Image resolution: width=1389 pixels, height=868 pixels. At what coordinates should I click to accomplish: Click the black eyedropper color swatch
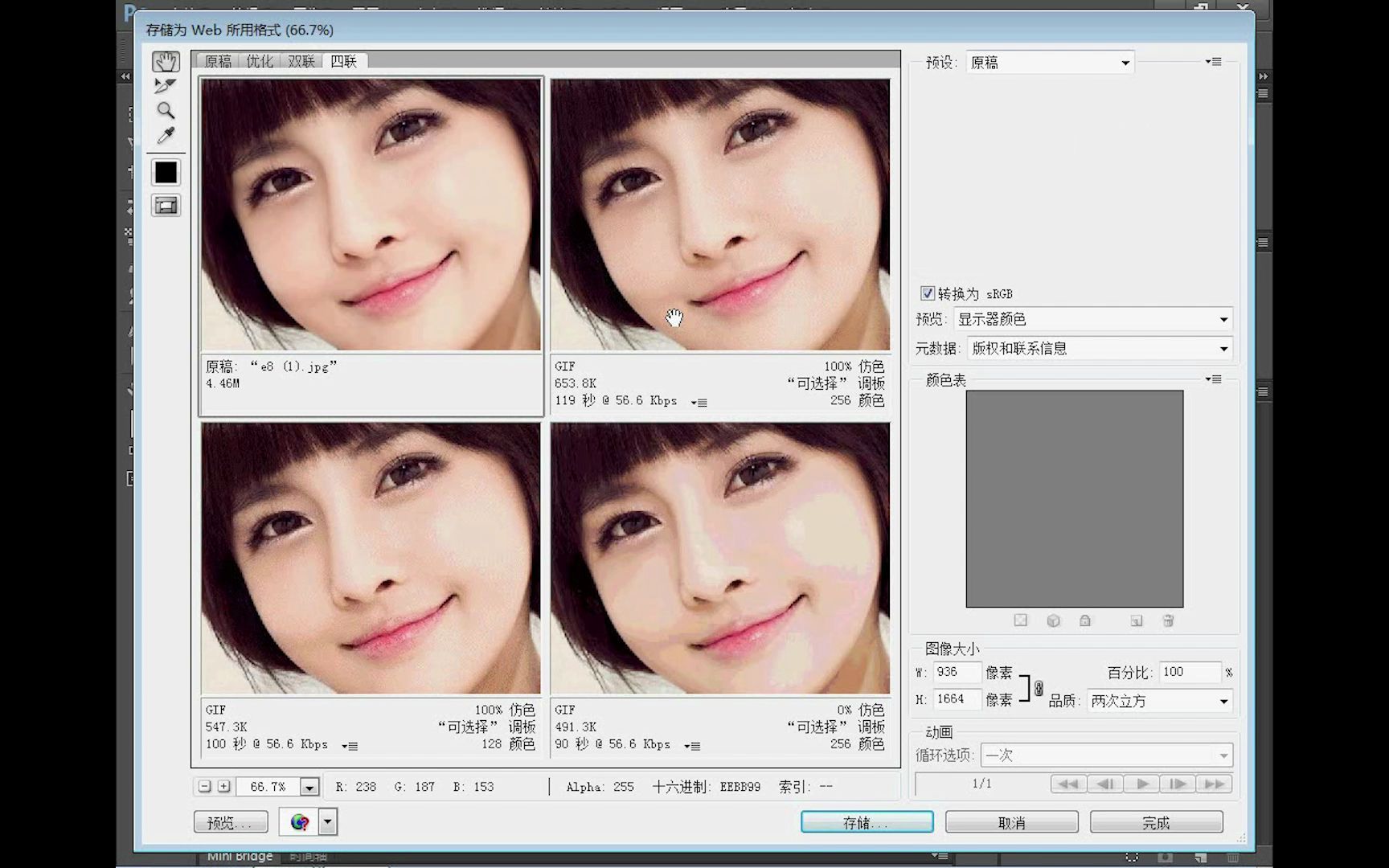(x=166, y=173)
